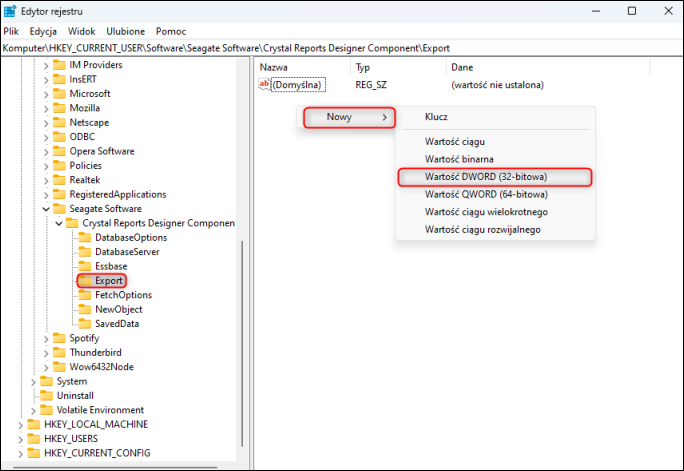Expand the Microsoft key chevron
This screenshot has height=471, width=684.
(x=46, y=94)
